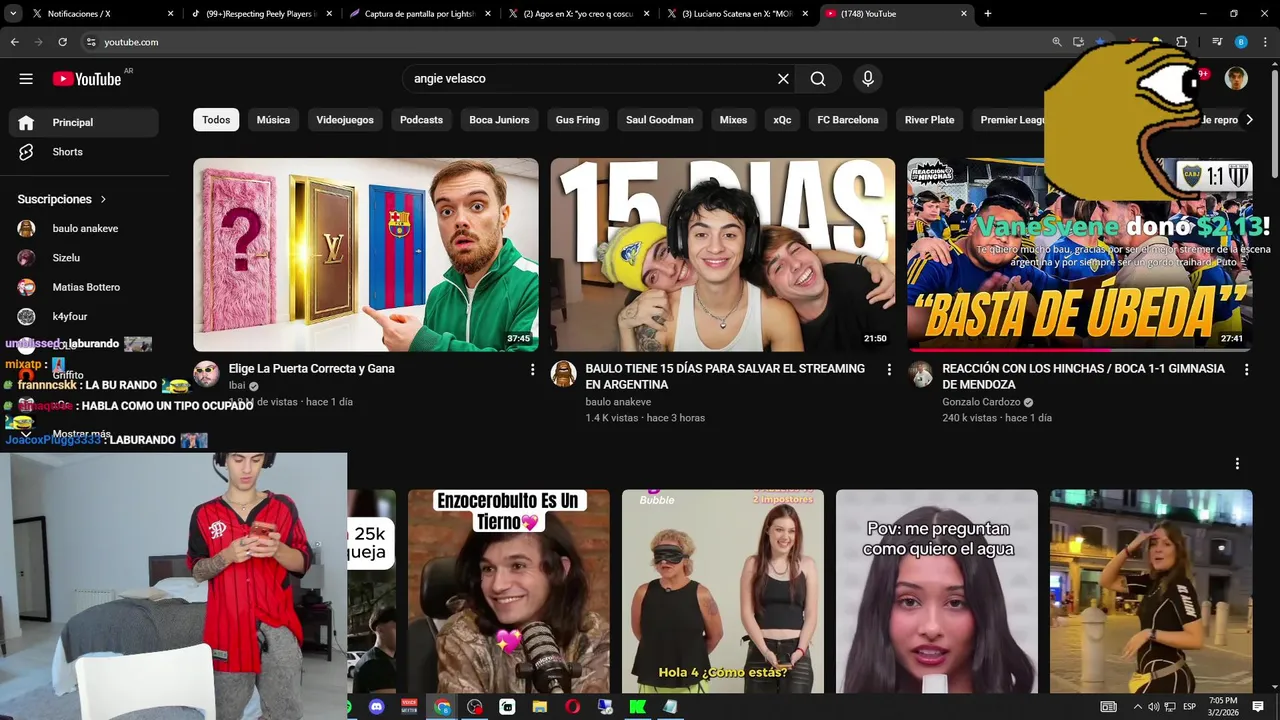Select the Gus Fring filter chip

pyautogui.click(x=578, y=120)
